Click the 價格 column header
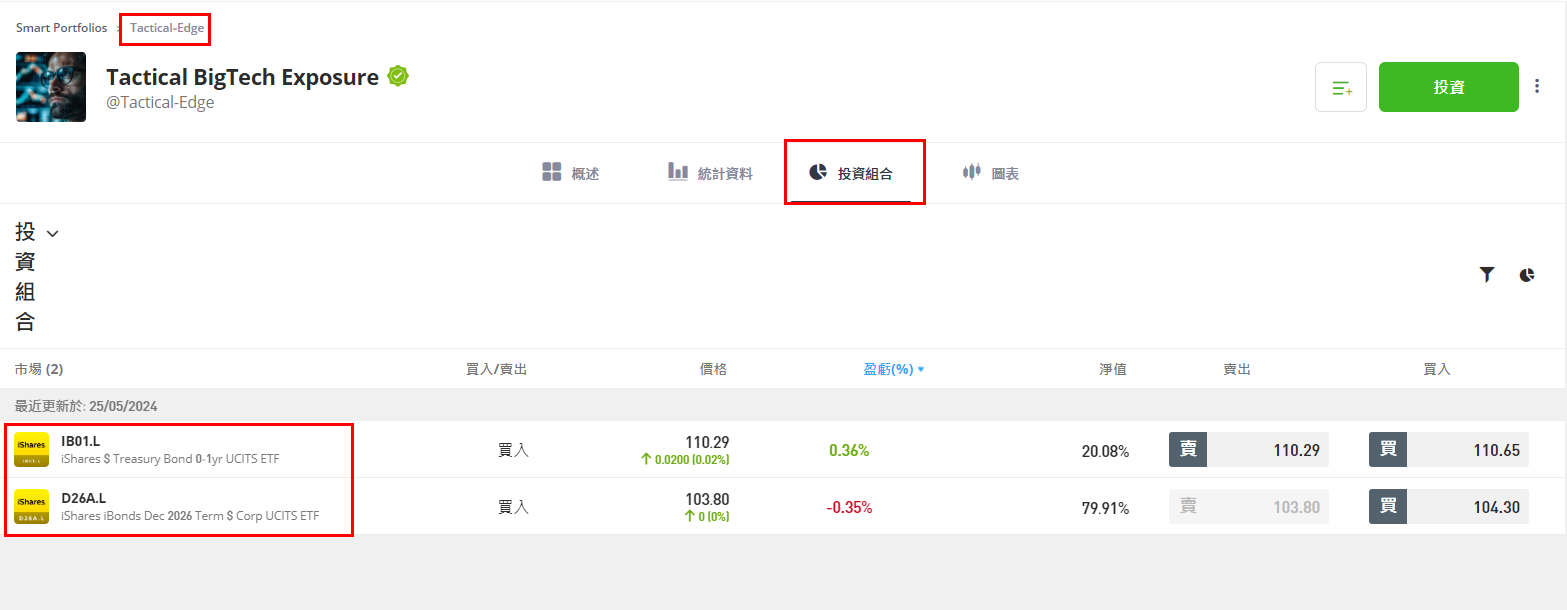This screenshot has width=1567, height=610. click(714, 369)
